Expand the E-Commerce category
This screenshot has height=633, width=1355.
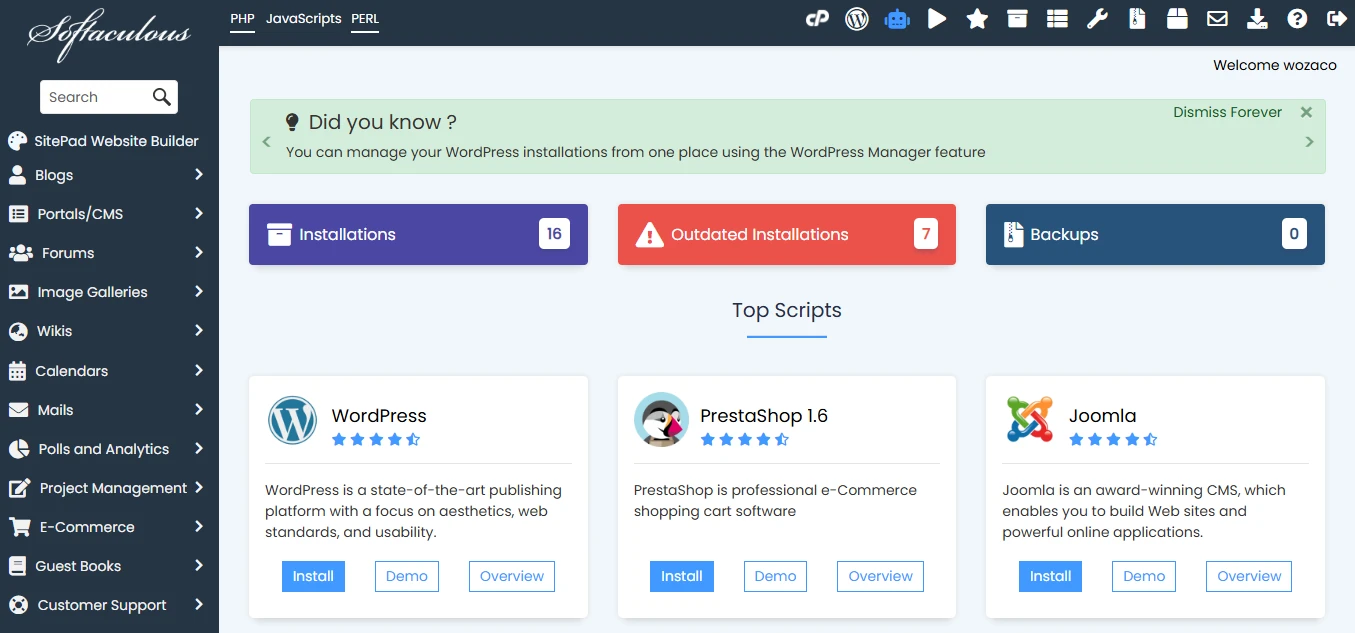tap(199, 527)
